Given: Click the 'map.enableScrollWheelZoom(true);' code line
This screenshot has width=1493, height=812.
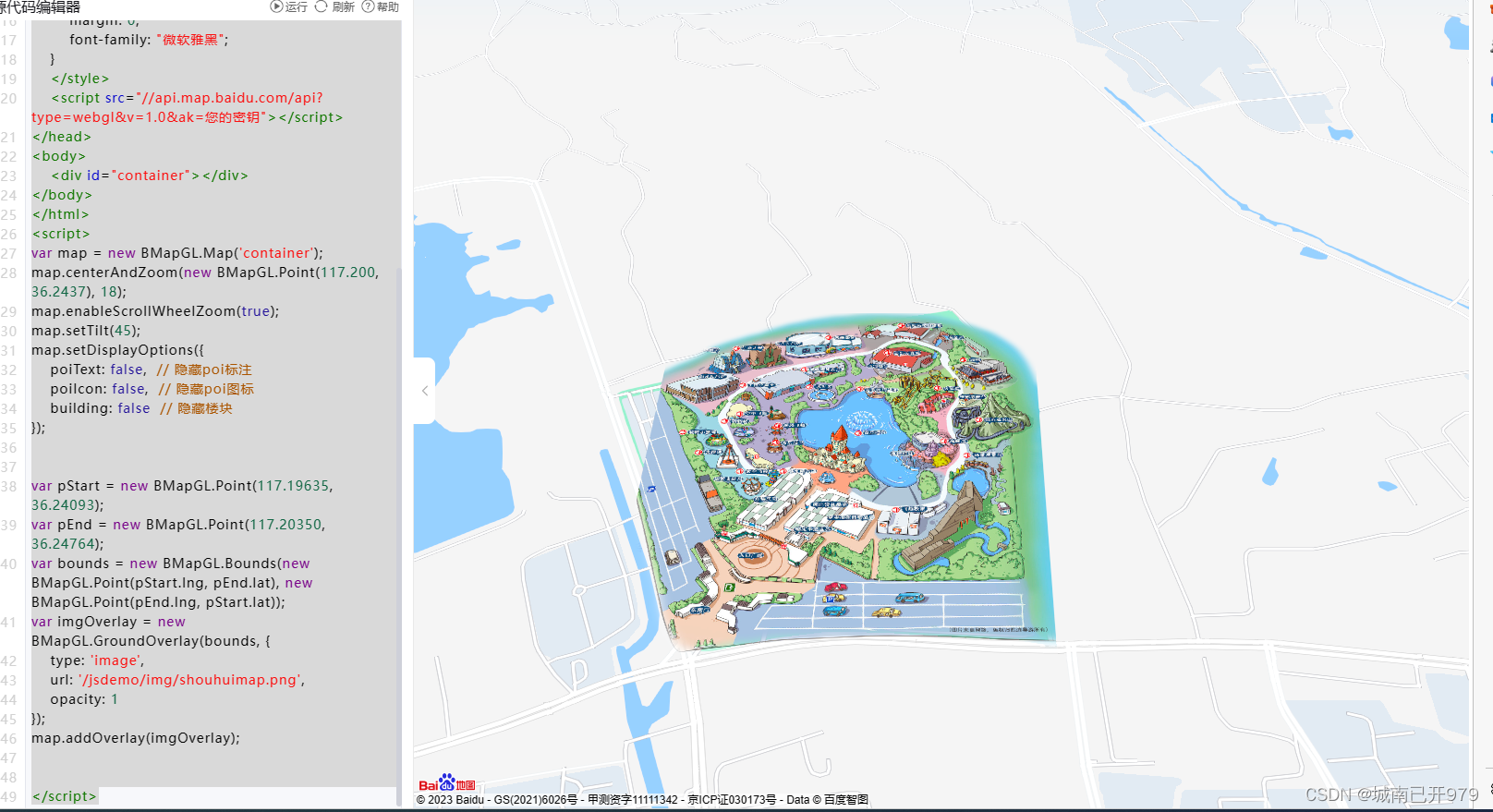Looking at the screenshot, I should 155,311.
